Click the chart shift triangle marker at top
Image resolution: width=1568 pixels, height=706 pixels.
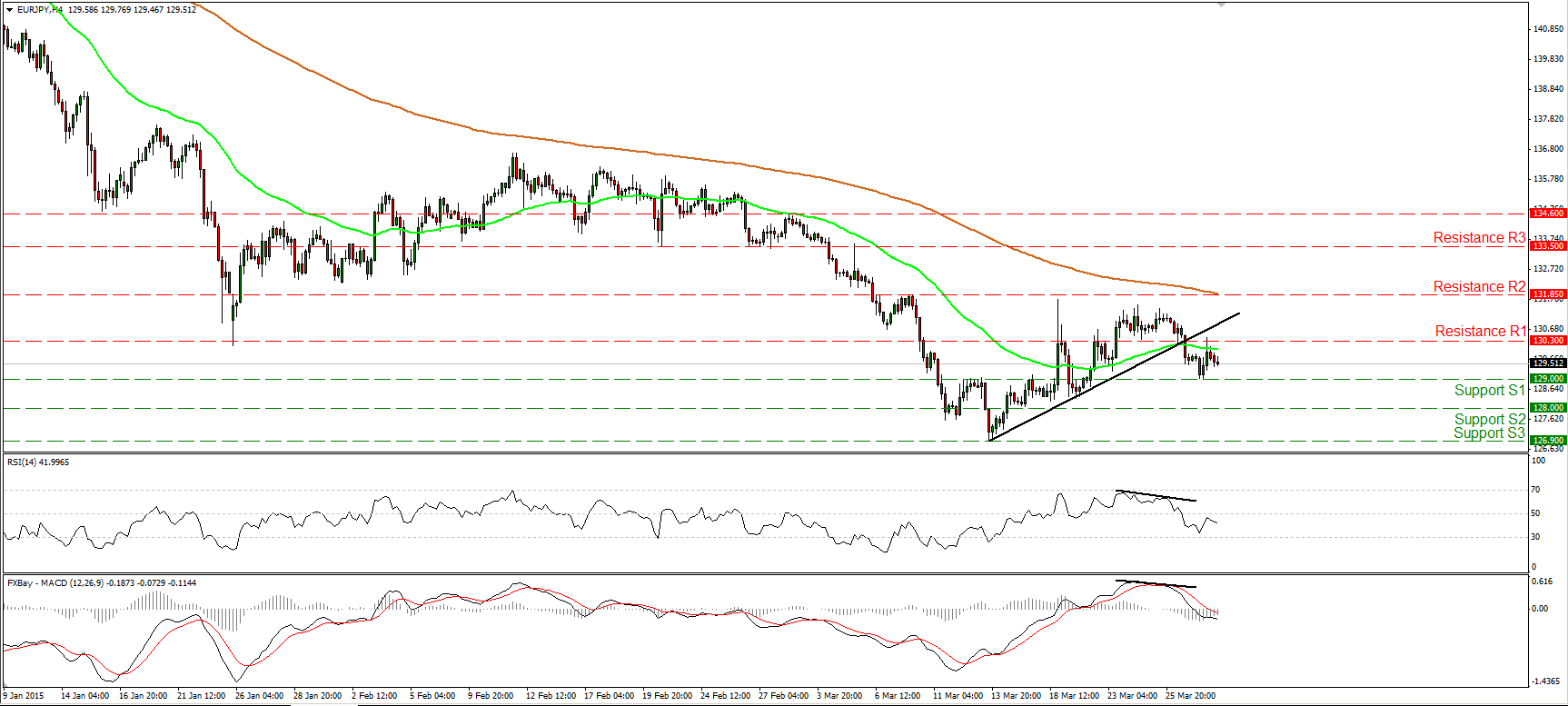[1222, 5]
